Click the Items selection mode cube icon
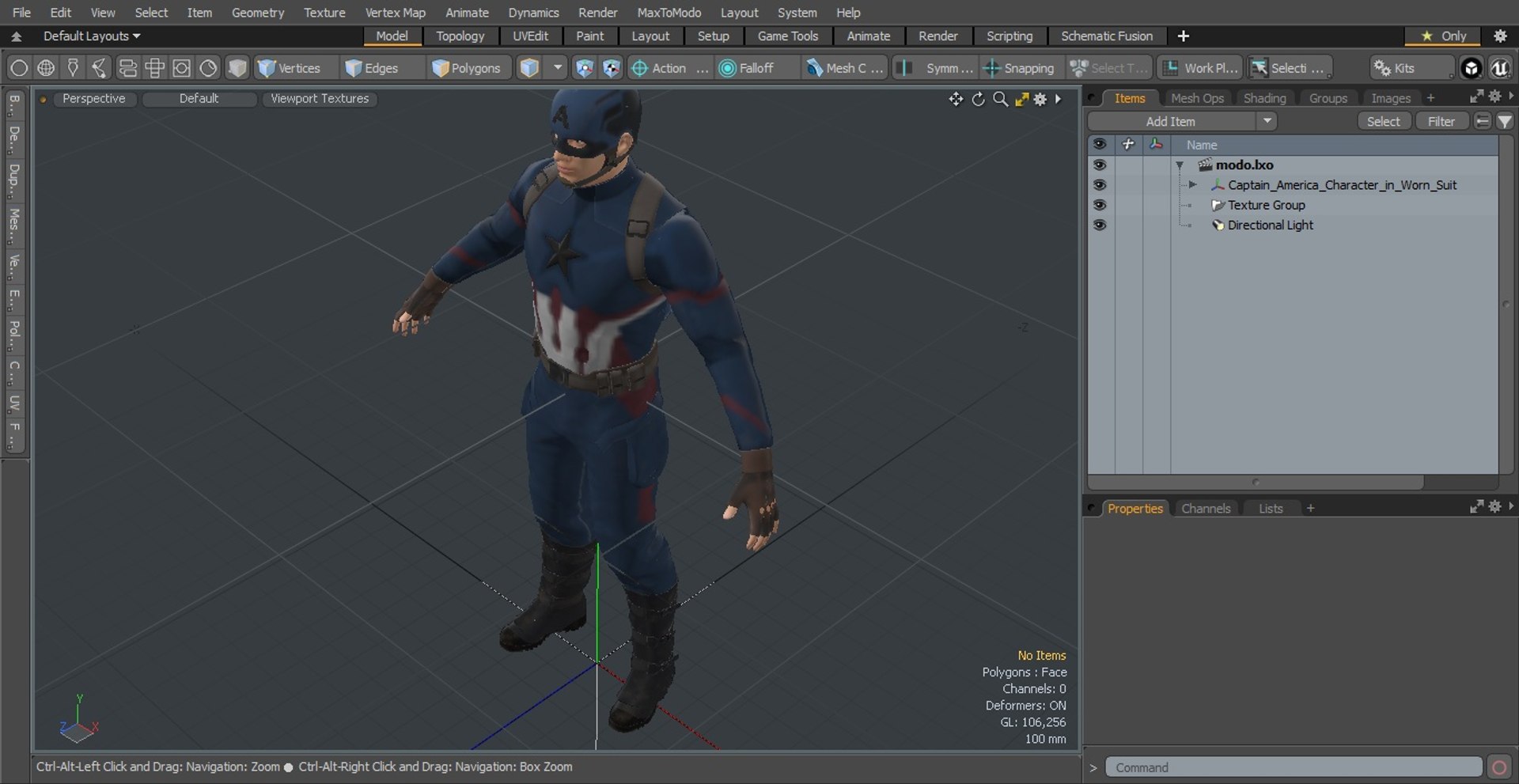Image resolution: width=1519 pixels, height=784 pixels. tap(529, 68)
